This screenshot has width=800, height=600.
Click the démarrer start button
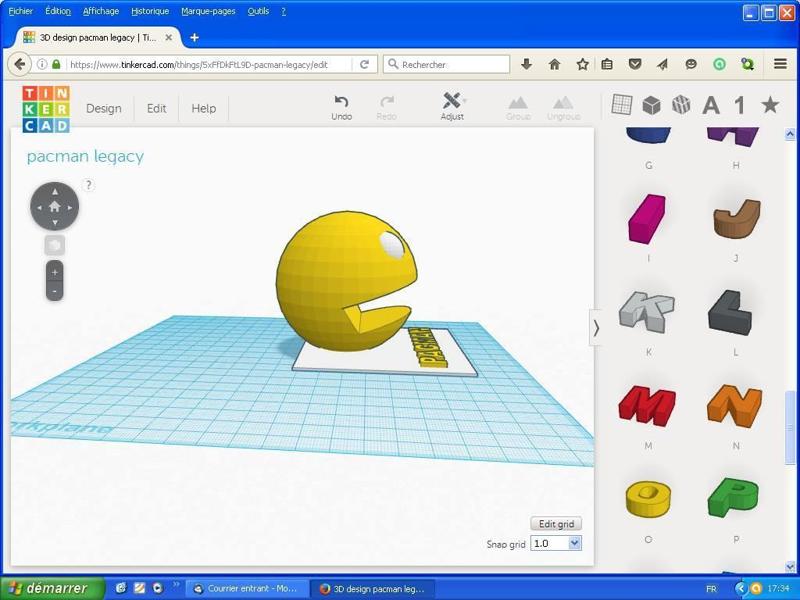(x=52, y=588)
